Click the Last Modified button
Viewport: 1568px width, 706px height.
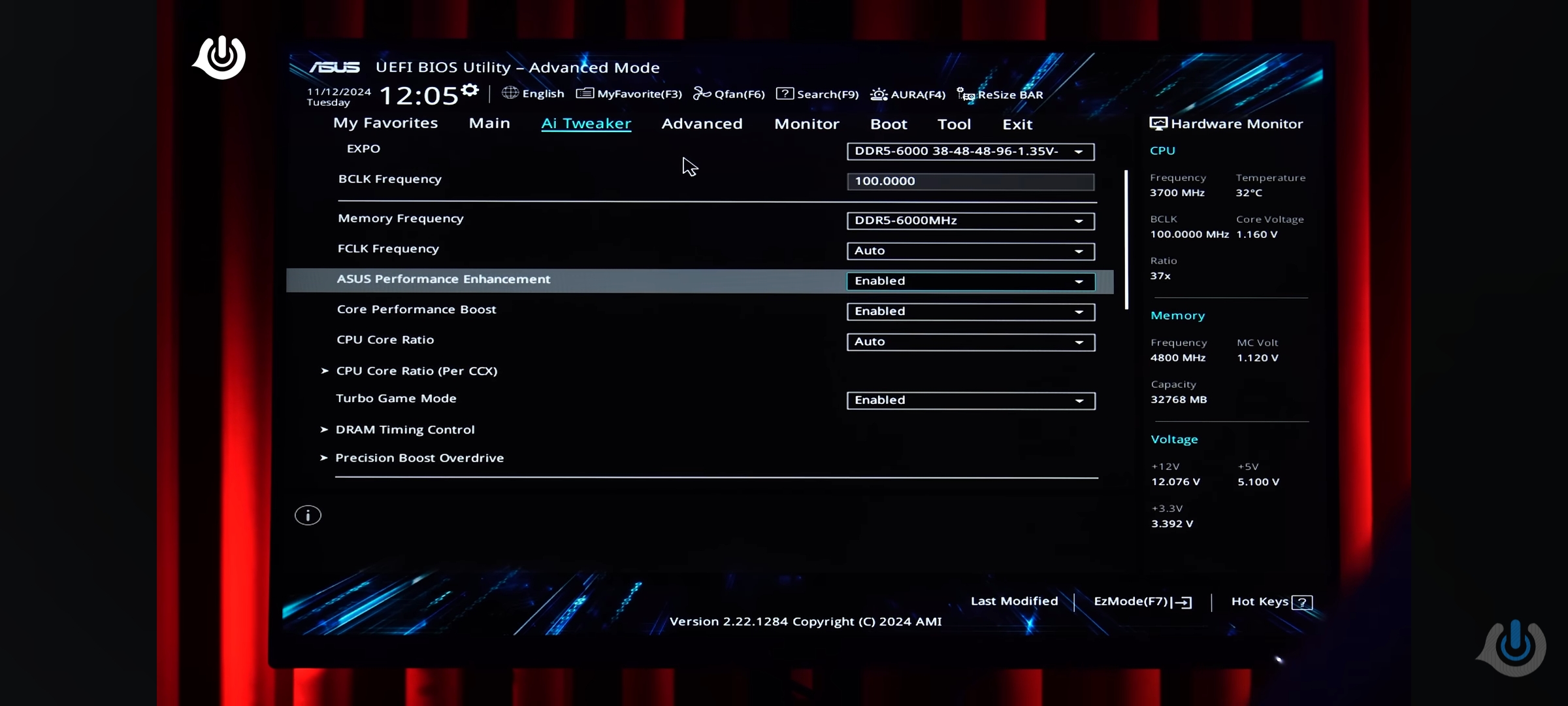point(1014,601)
